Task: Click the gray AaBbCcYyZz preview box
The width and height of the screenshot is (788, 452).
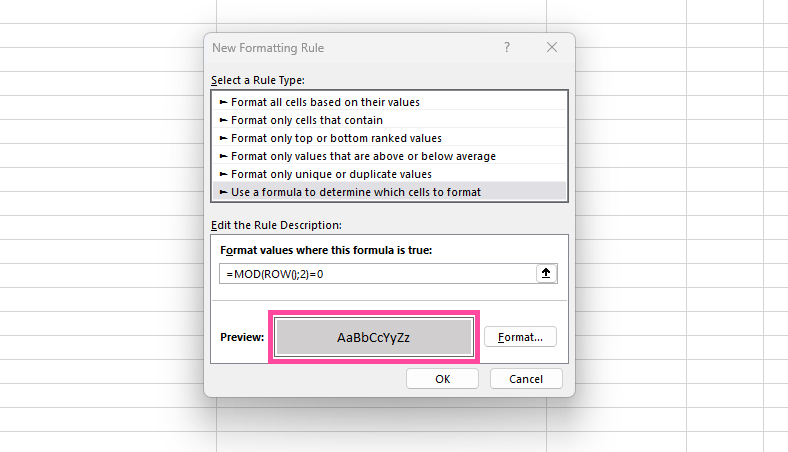Action: click(x=373, y=337)
